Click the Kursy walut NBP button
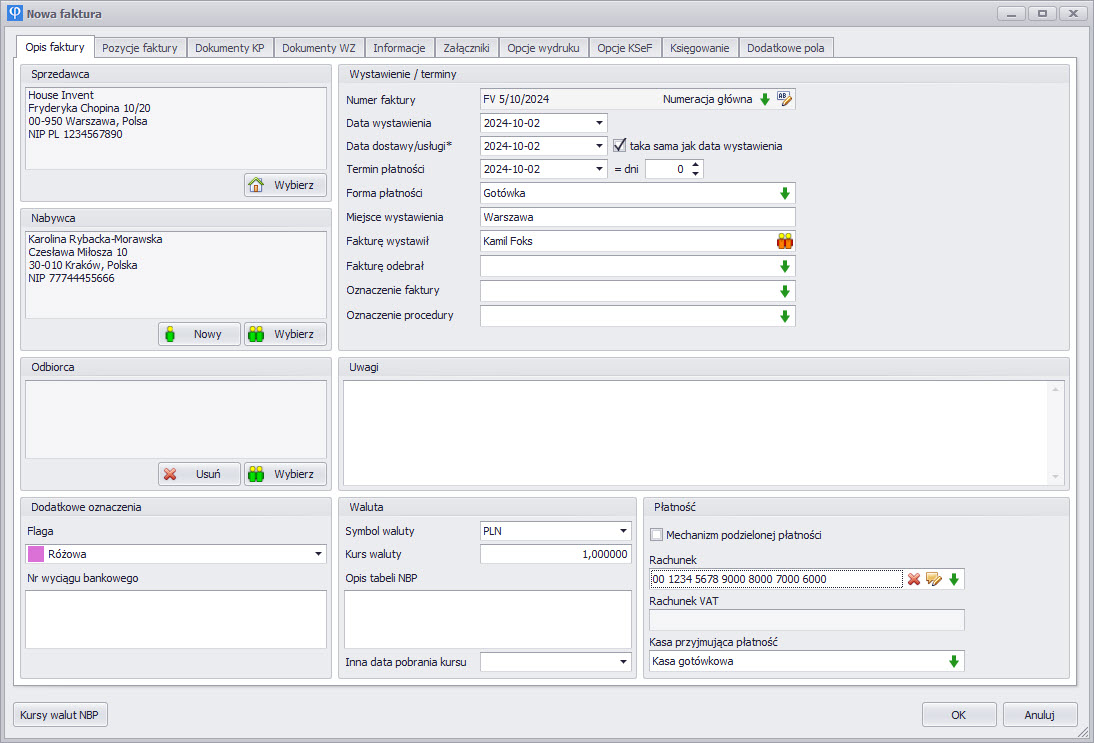The image size is (1094, 743). (61, 715)
